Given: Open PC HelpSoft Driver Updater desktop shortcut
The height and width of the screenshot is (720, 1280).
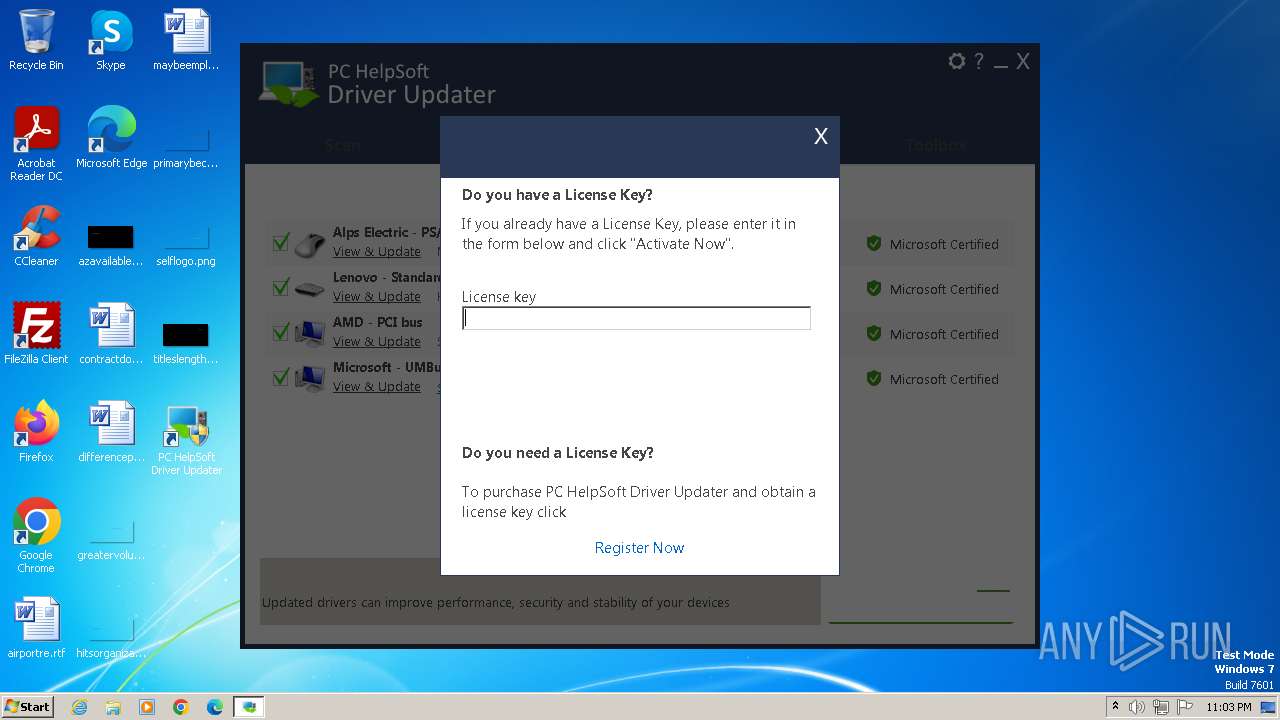Looking at the screenshot, I should tap(186, 440).
